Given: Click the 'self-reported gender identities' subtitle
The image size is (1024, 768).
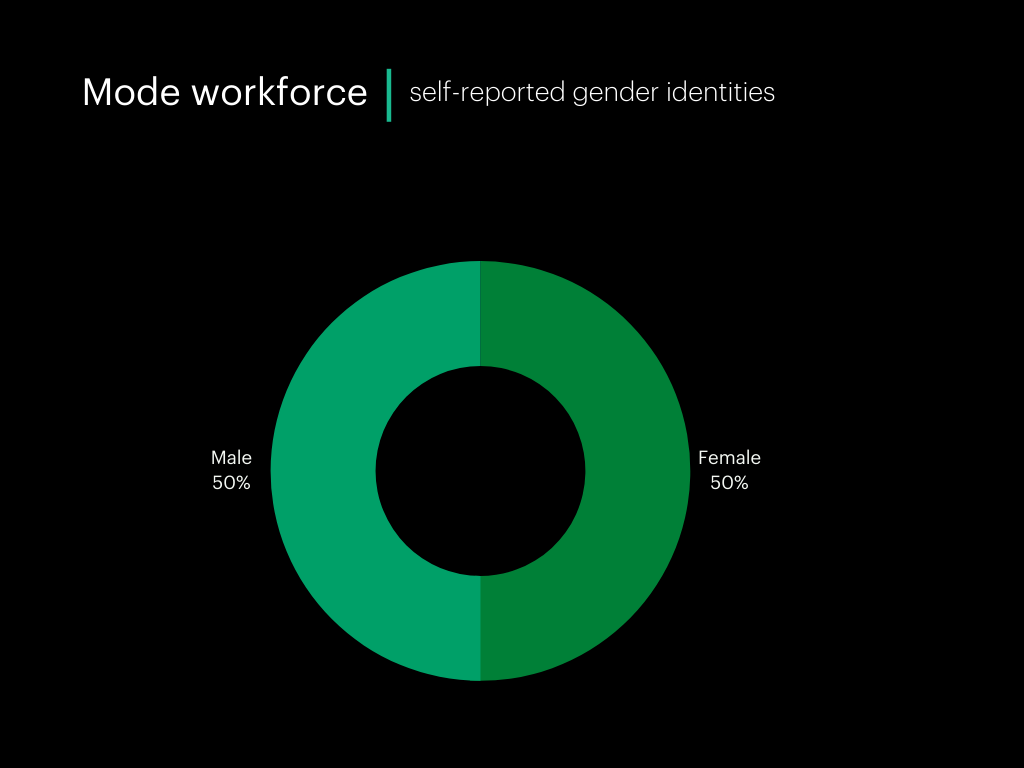Looking at the screenshot, I should click(x=592, y=92).
